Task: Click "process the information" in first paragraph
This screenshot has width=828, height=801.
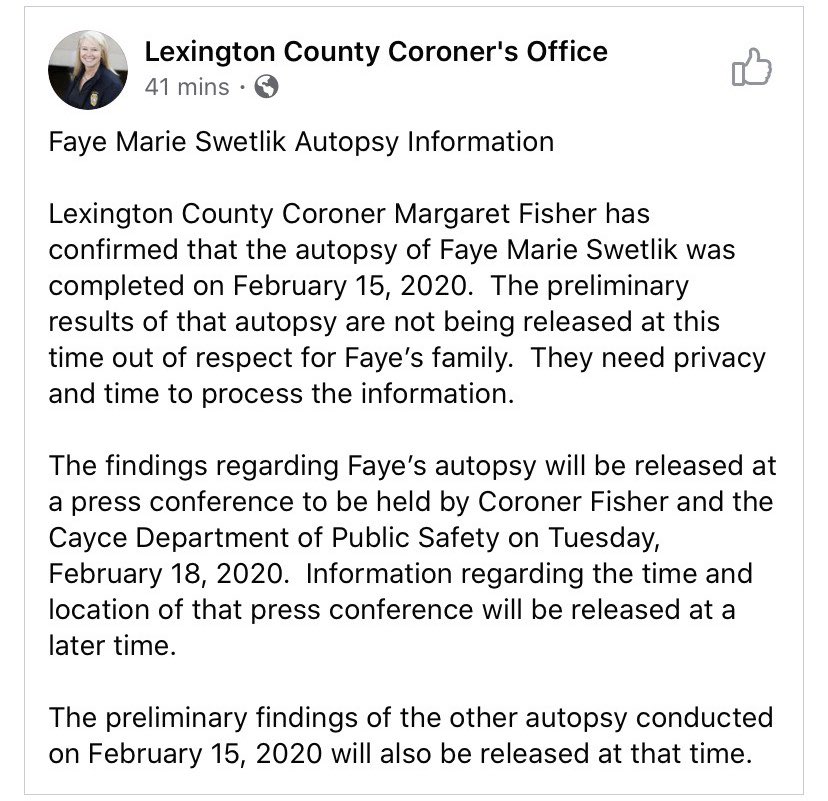Action: pyautogui.click(x=359, y=393)
